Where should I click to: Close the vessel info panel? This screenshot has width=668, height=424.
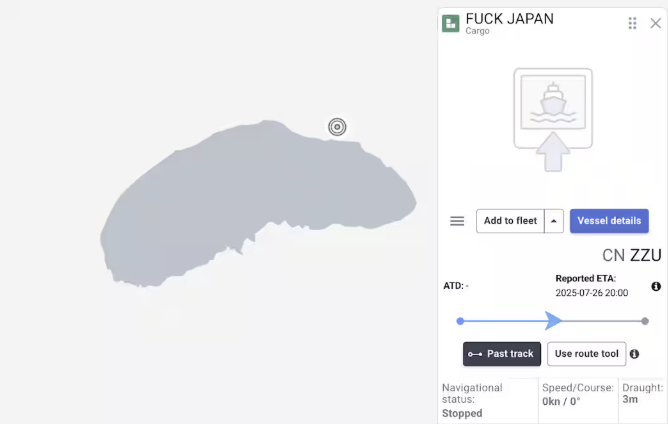pos(655,23)
